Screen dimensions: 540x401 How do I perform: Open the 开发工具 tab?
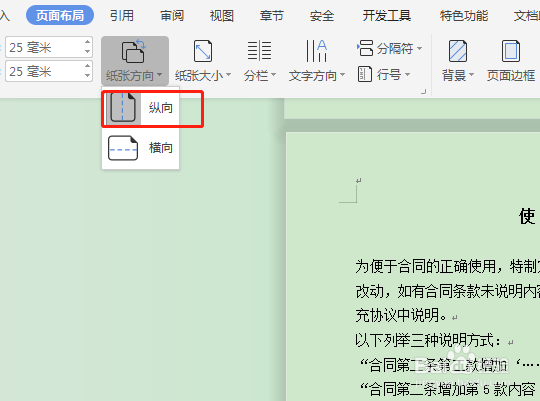point(387,16)
